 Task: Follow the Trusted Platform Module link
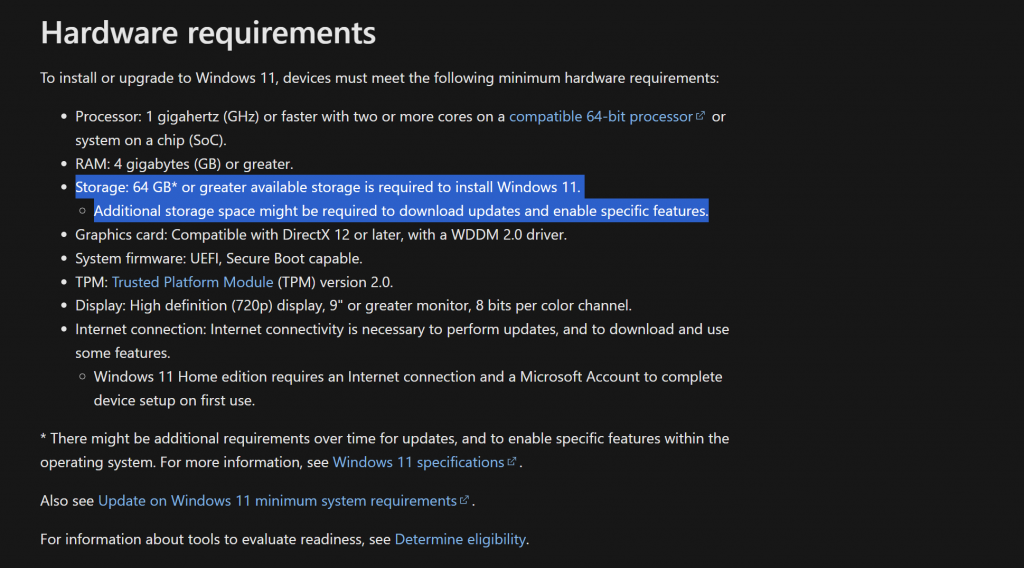(192, 282)
